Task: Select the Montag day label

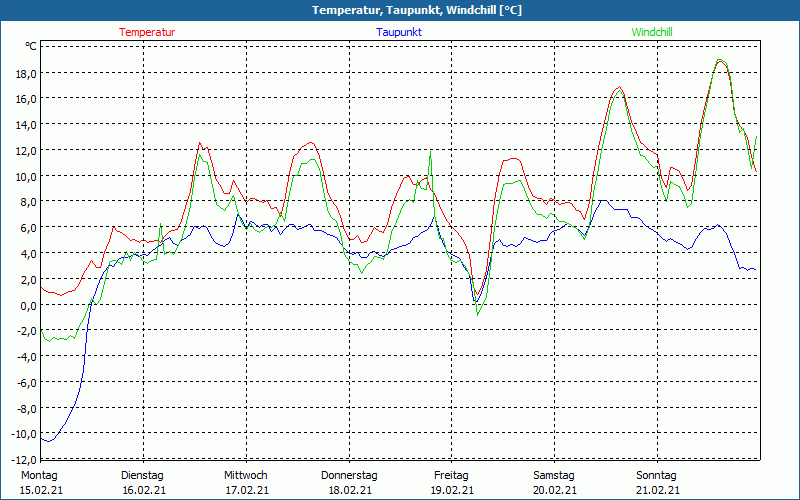Action: (40, 475)
